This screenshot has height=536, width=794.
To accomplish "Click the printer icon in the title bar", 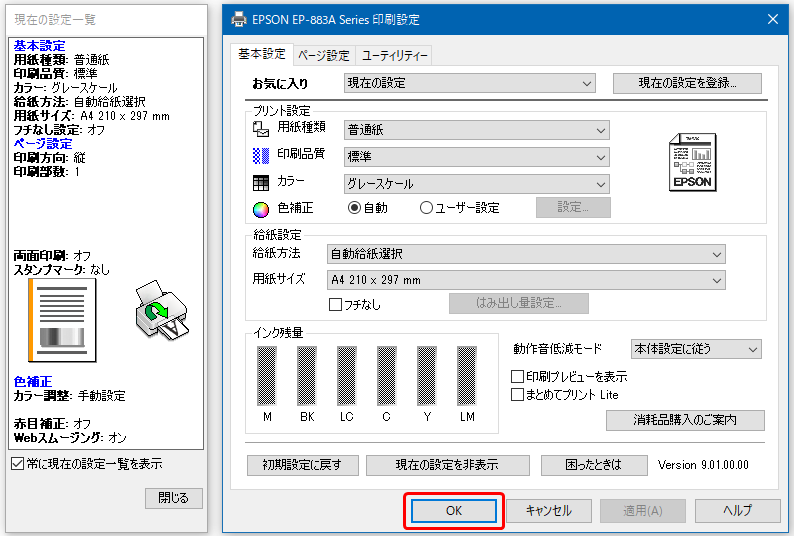I will (x=239, y=19).
